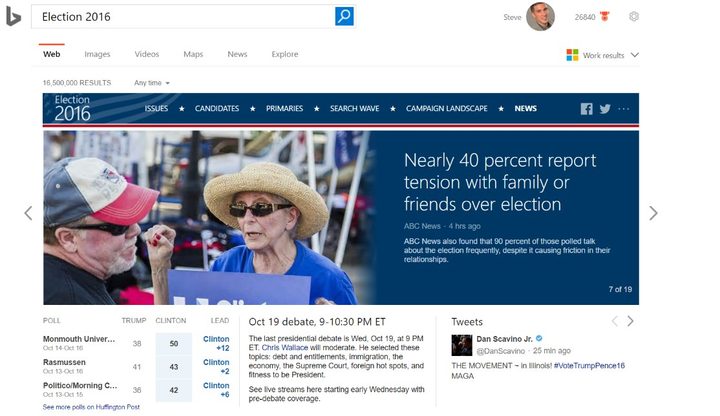Open the news photo of two voters
Viewport: 720px width, 416px height.
[209, 218]
